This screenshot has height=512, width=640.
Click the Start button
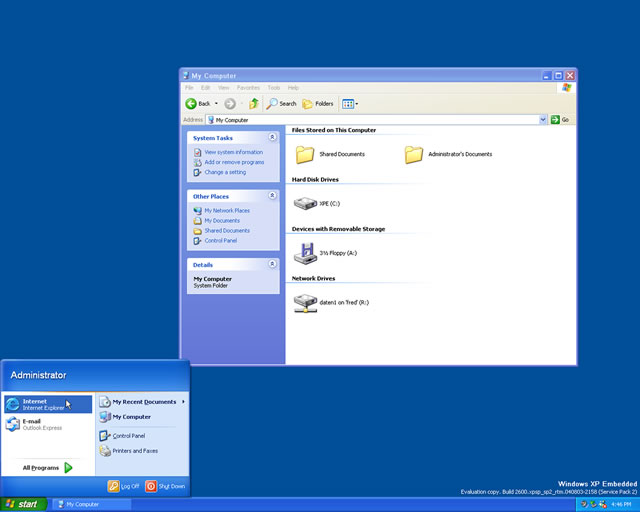[x=23, y=504]
